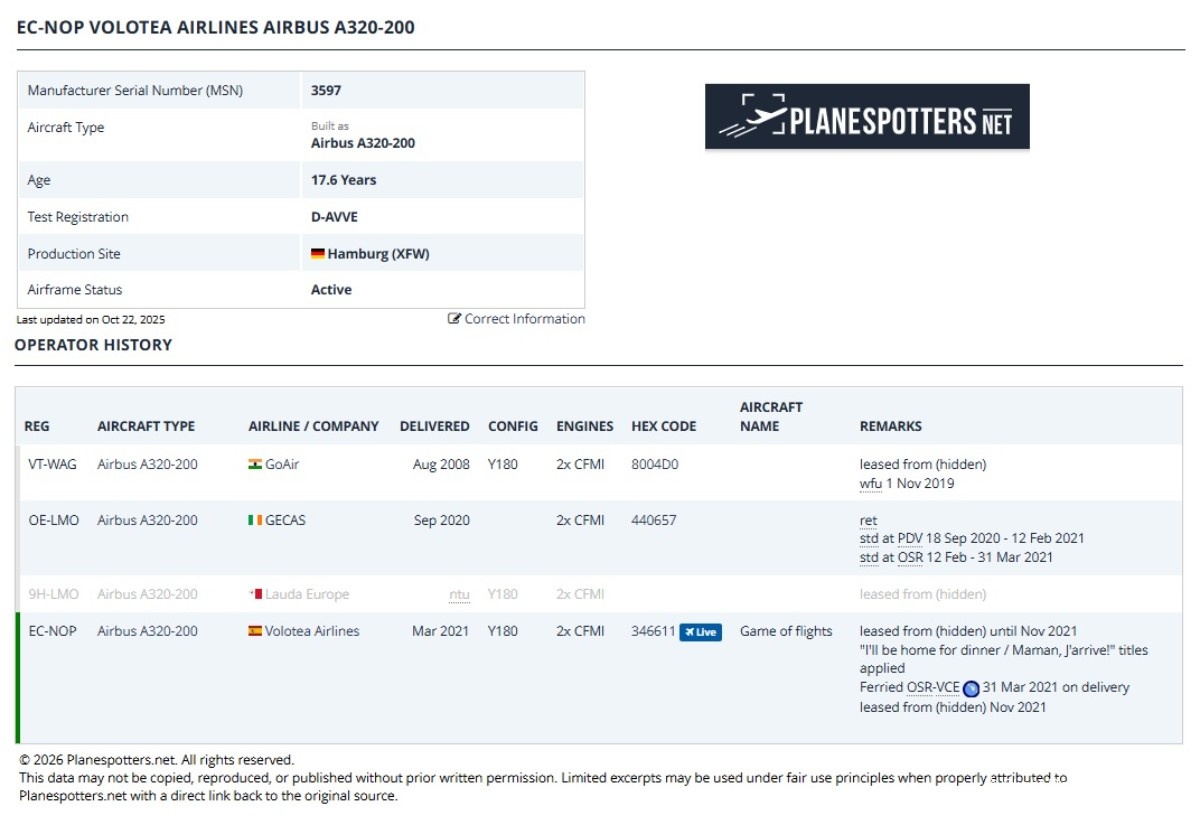Click the edit icon beside Correct Information
1200x819 pixels.
coord(454,319)
